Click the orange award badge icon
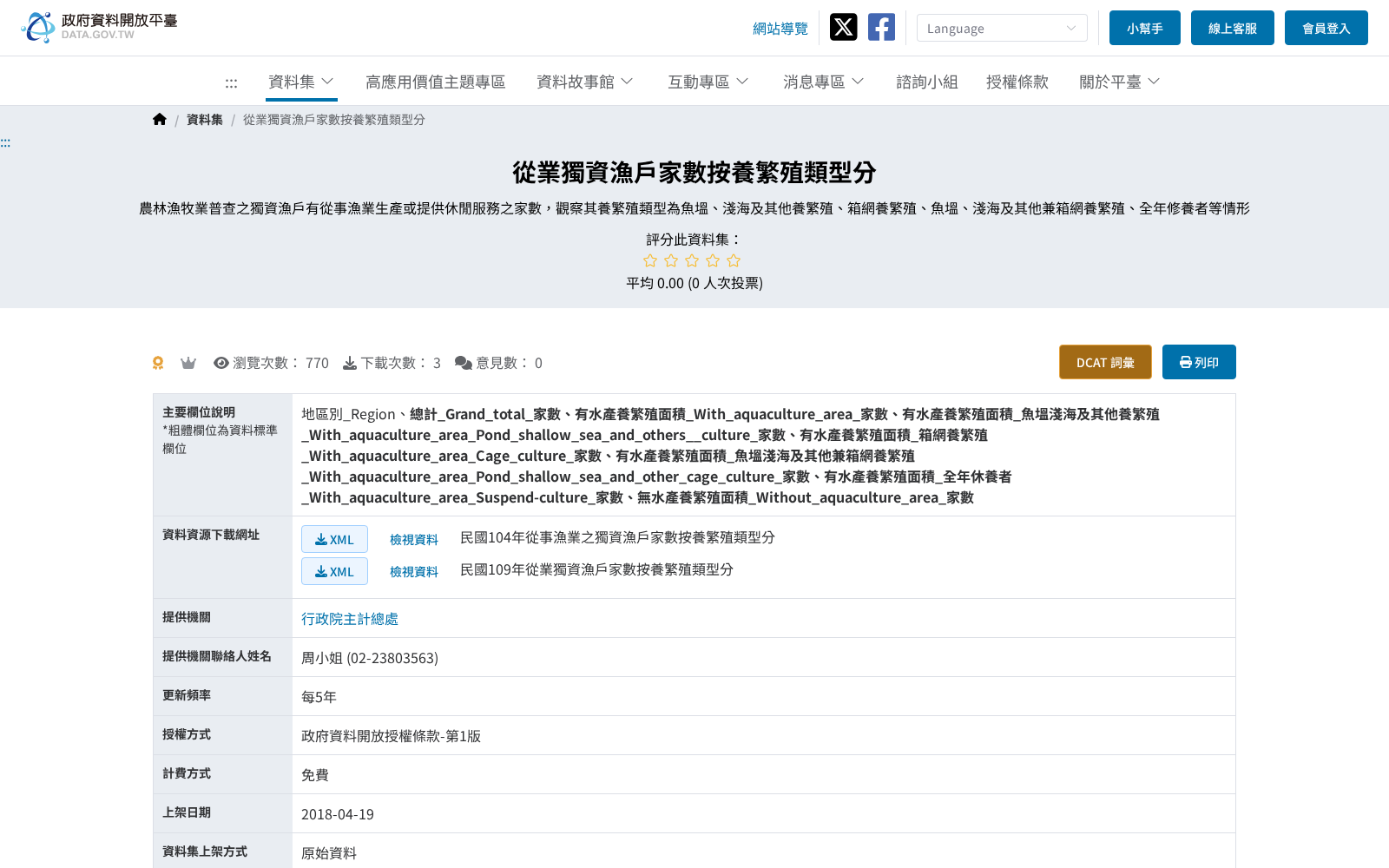 [x=158, y=363]
